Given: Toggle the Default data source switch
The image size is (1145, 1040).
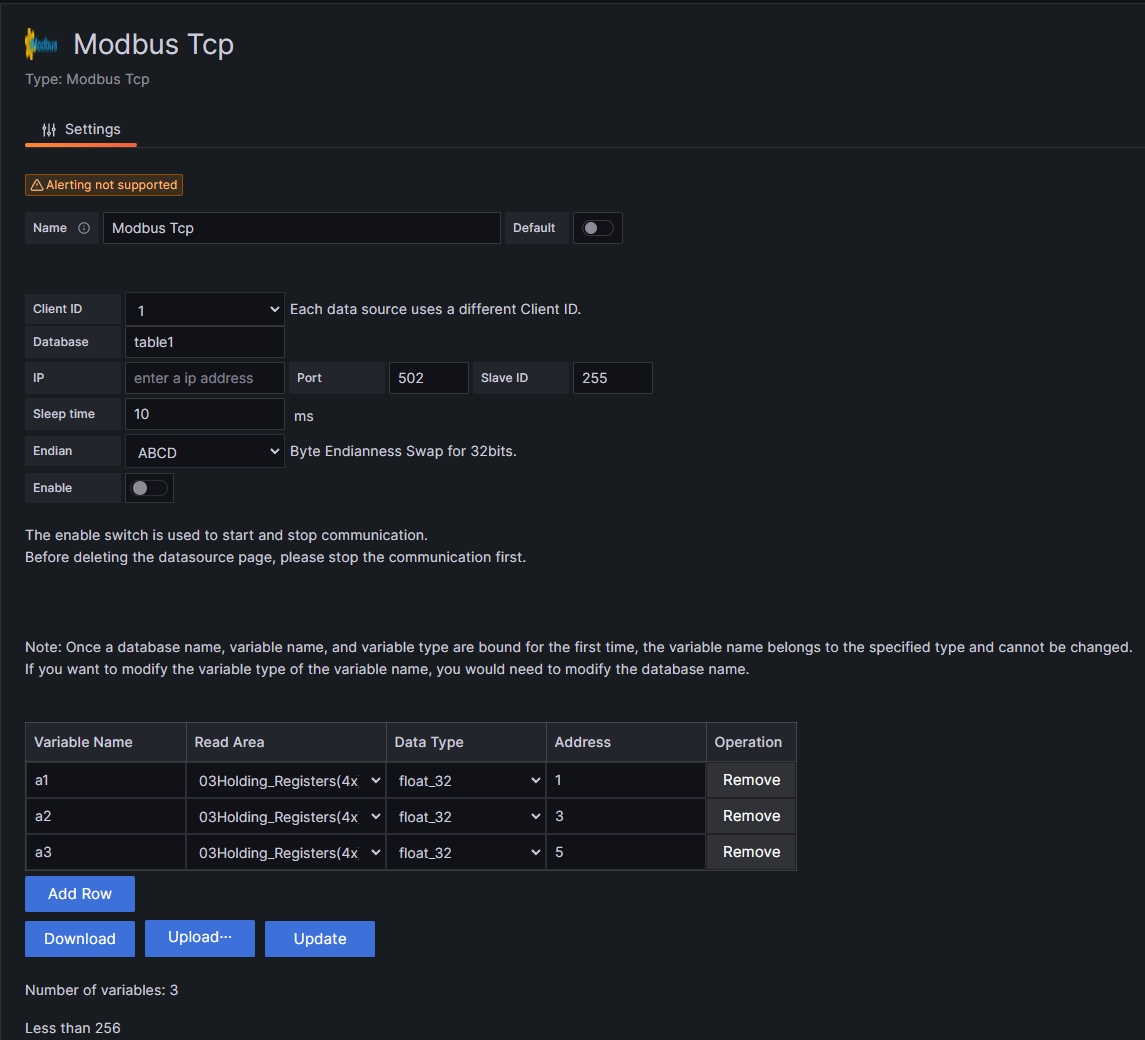Looking at the screenshot, I should (x=598, y=228).
